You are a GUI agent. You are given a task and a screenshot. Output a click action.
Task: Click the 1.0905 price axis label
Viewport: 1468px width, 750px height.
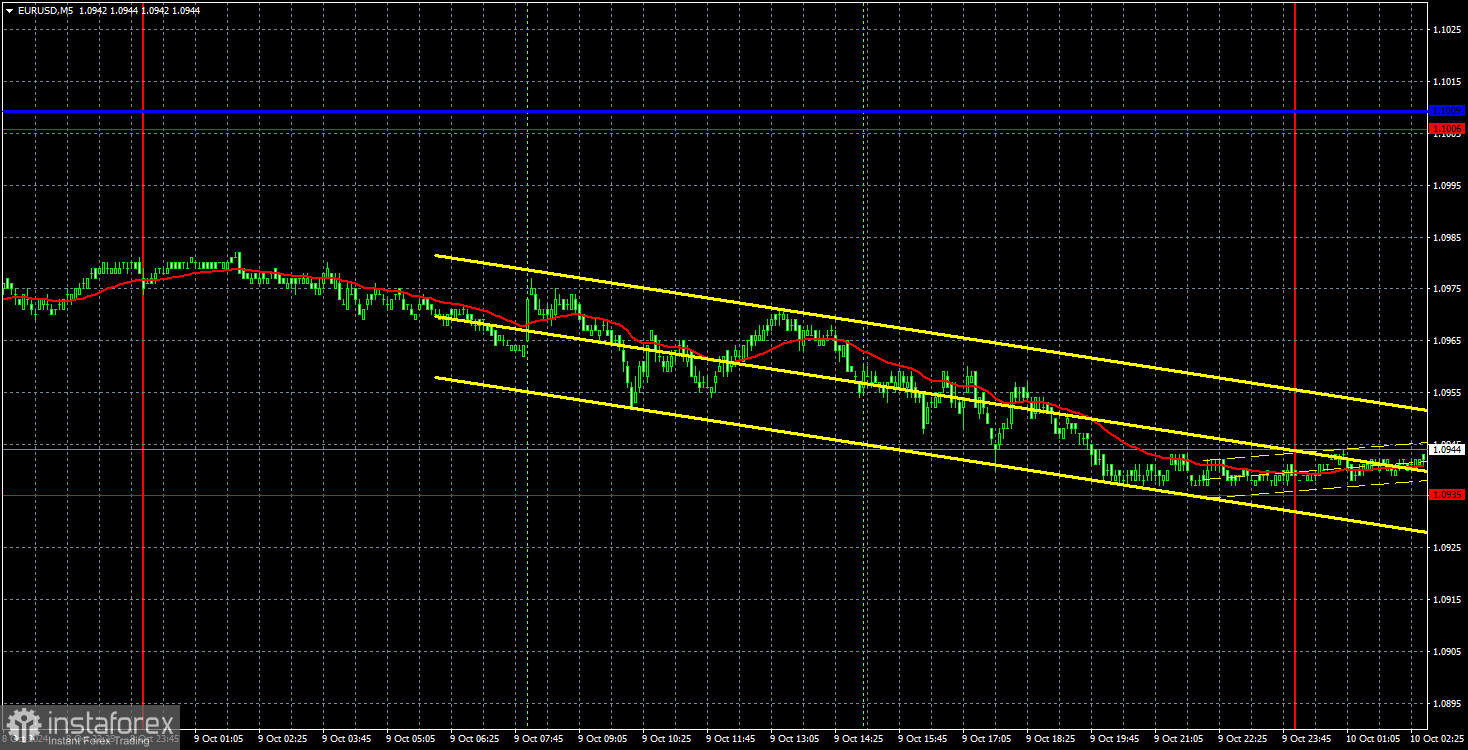click(x=1447, y=652)
